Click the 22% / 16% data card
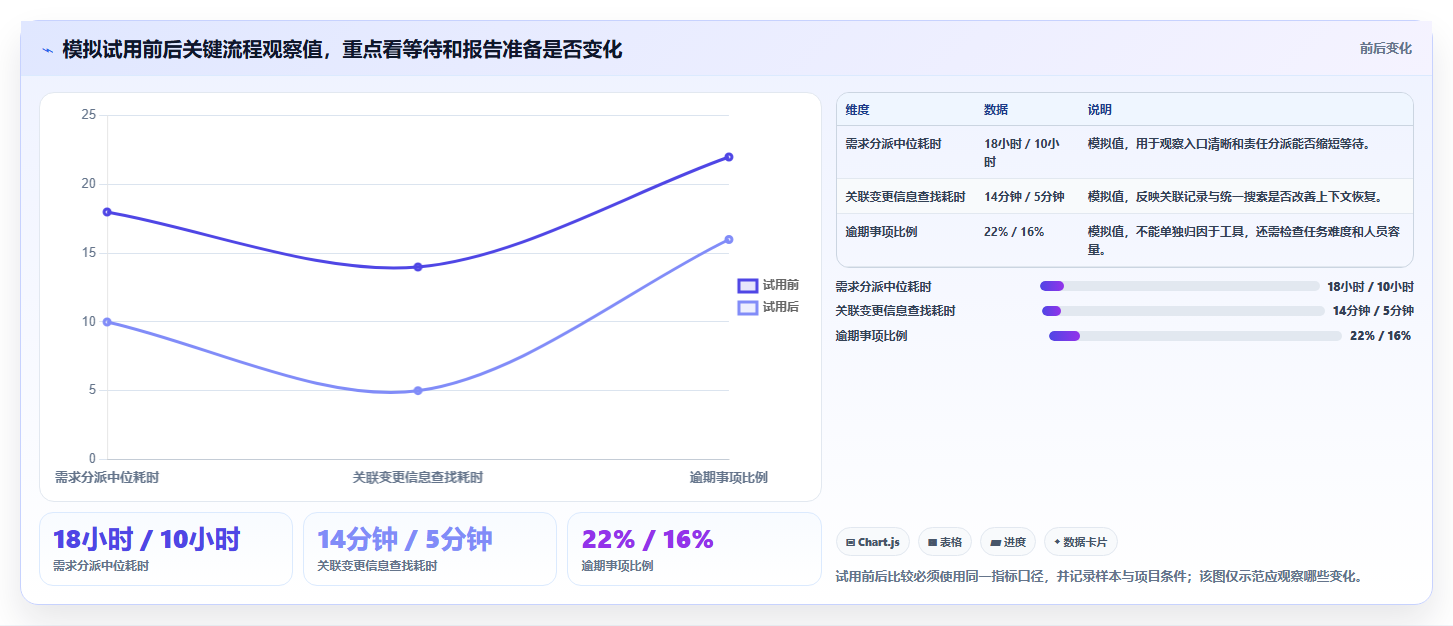The width and height of the screenshot is (1453, 626). point(694,549)
